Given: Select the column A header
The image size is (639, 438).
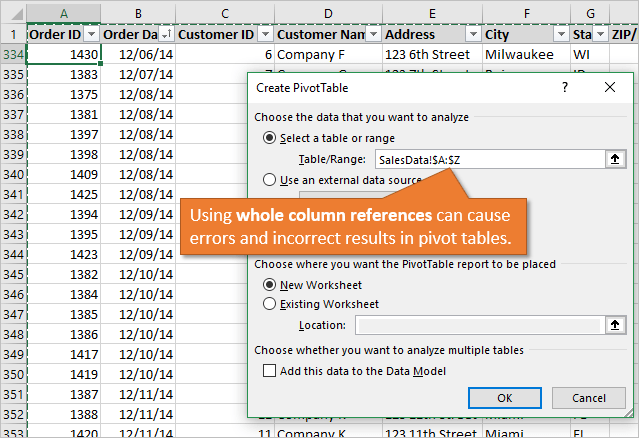Looking at the screenshot, I should [x=64, y=11].
